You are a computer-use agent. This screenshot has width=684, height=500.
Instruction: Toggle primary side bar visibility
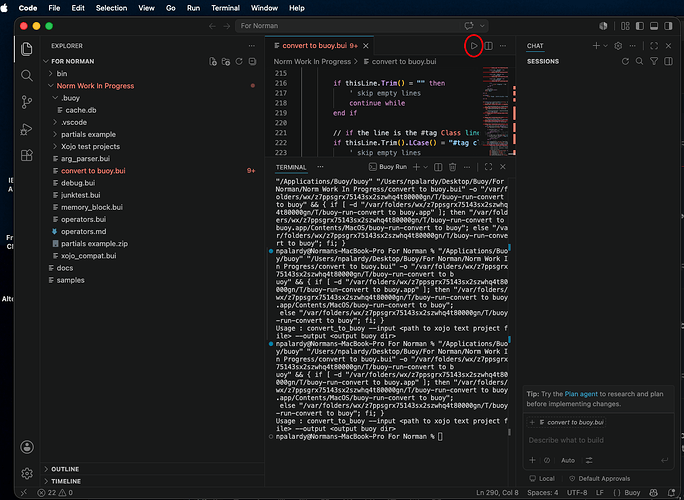[x=640, y=26]
